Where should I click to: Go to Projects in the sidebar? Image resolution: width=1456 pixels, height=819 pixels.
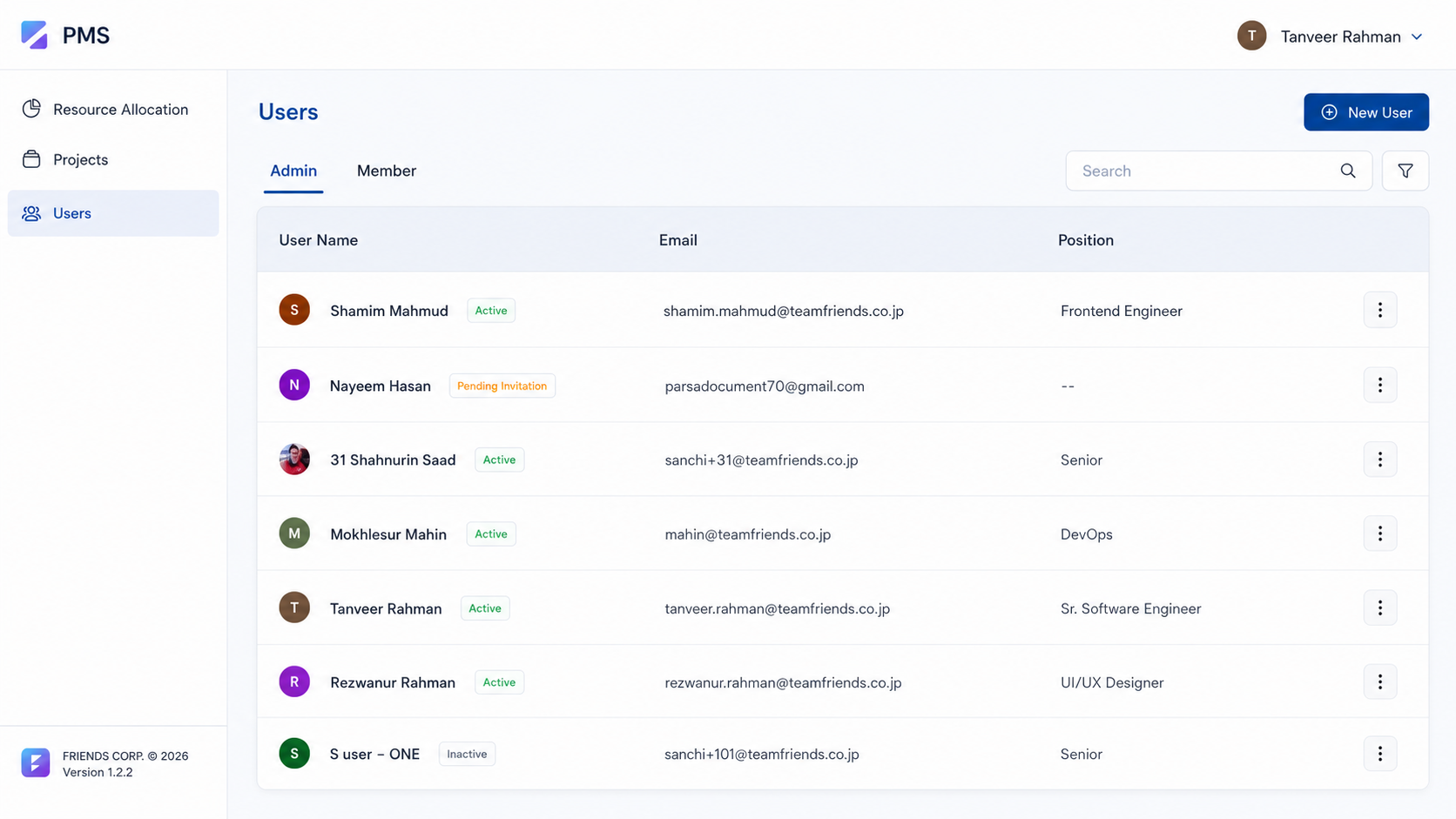113,159
